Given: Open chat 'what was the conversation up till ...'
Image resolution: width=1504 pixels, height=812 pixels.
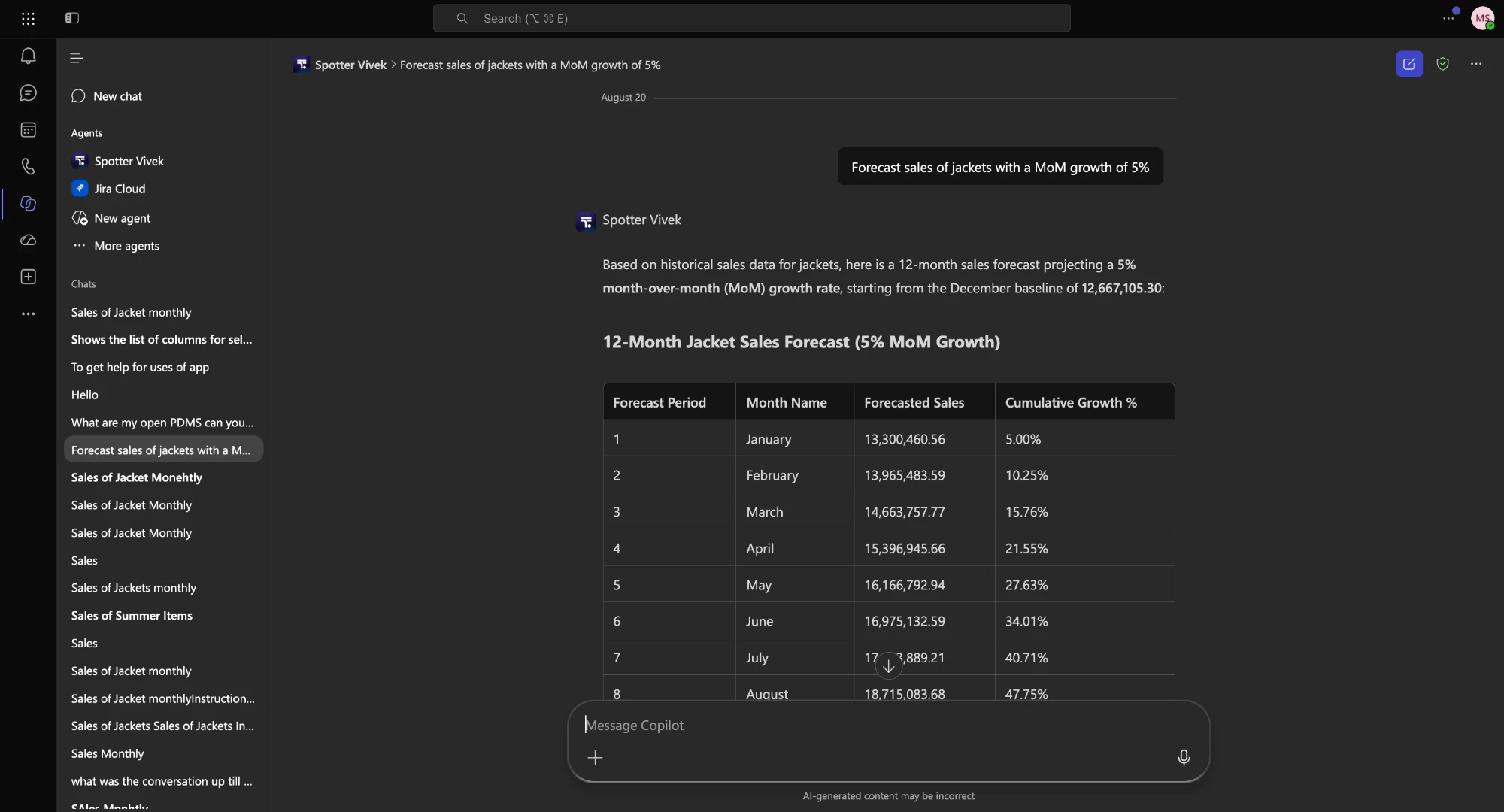Looking at the screenshot, I should pyautogui.click(x=163, y=781).
